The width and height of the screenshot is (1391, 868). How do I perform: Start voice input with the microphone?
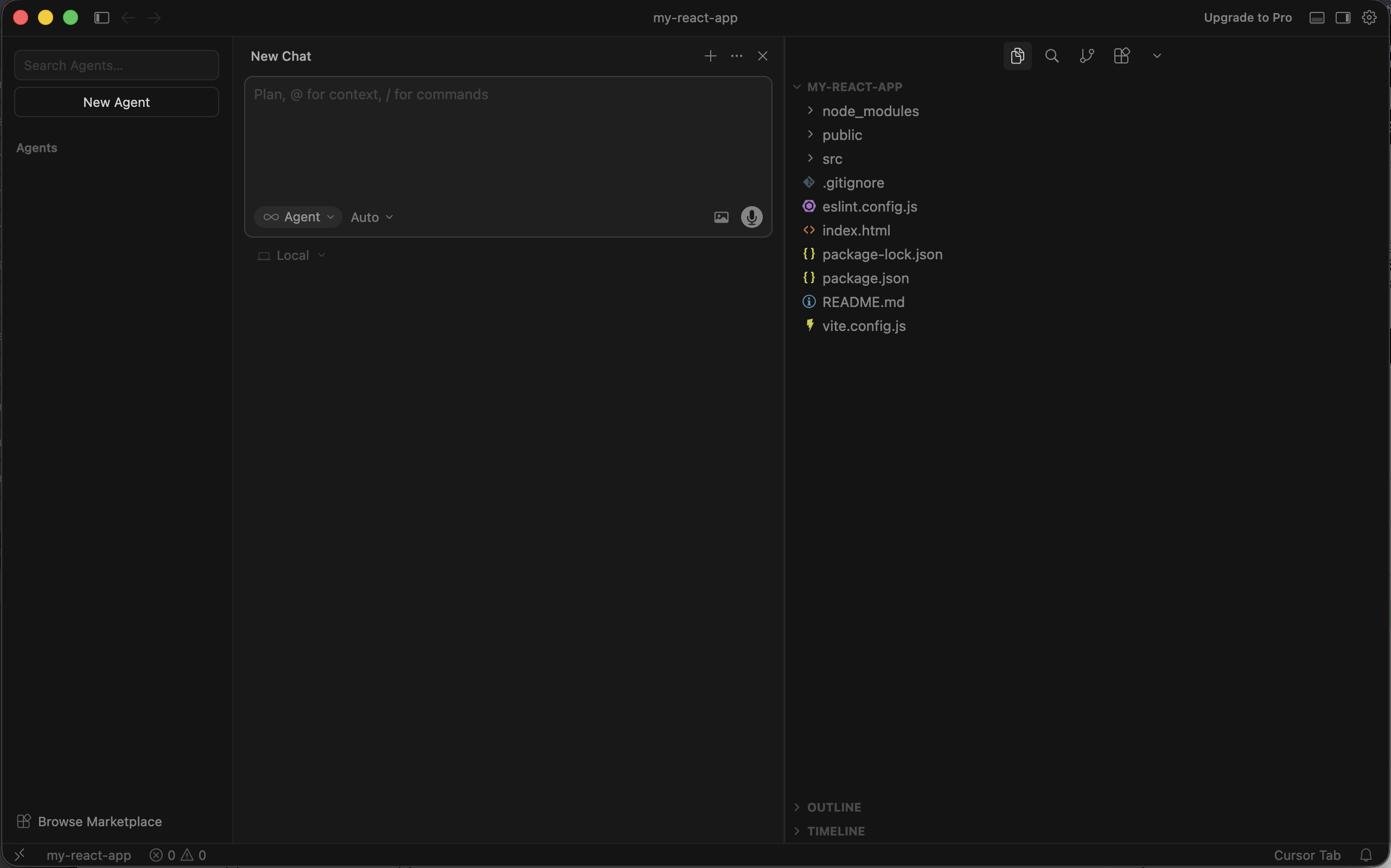(751, 217)
